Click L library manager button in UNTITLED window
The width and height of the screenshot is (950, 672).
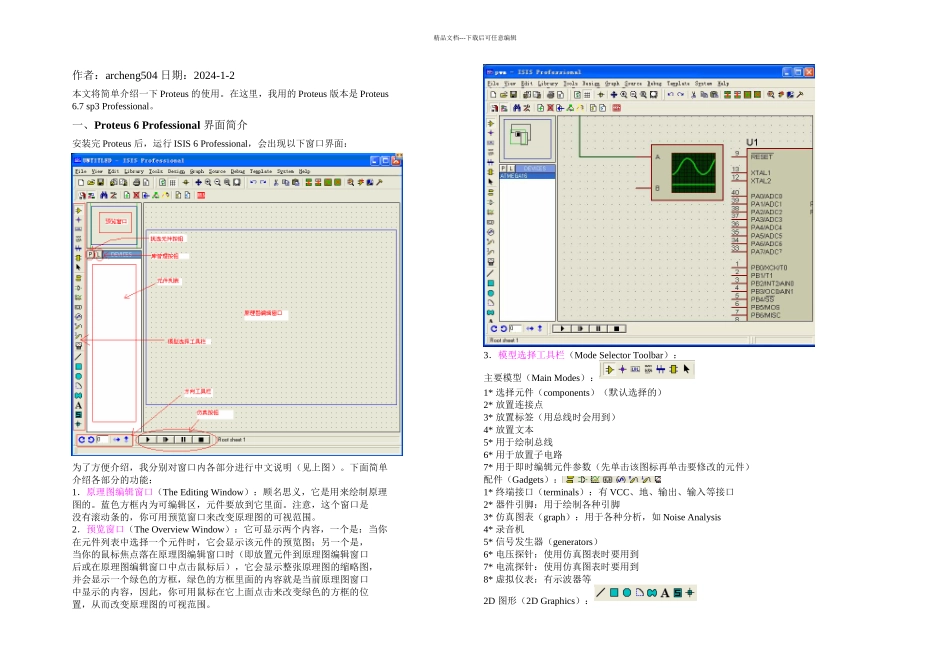[x=99, y=255]
